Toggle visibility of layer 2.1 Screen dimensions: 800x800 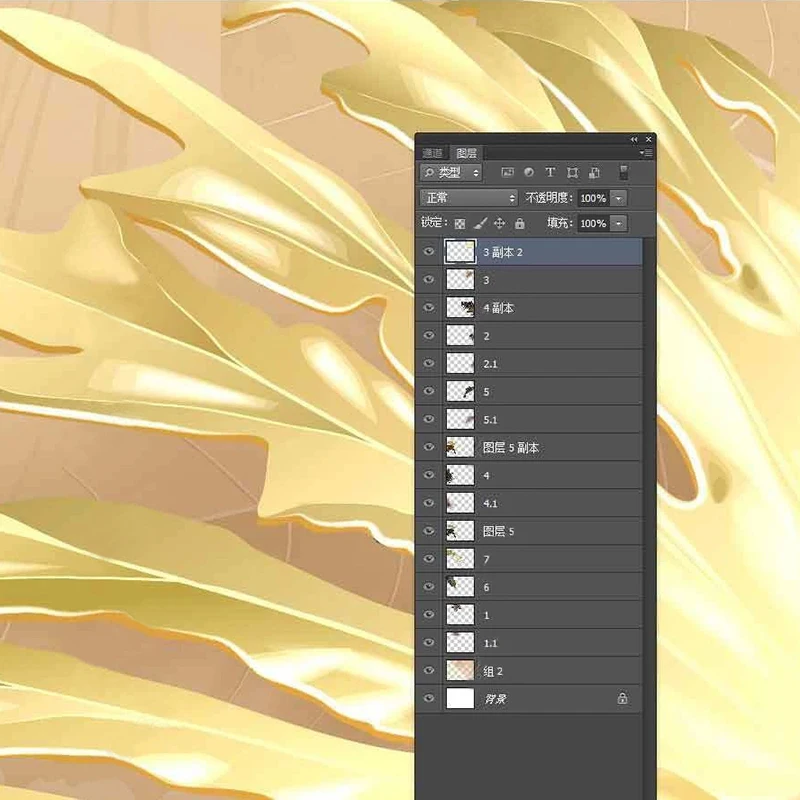(429, 363)
